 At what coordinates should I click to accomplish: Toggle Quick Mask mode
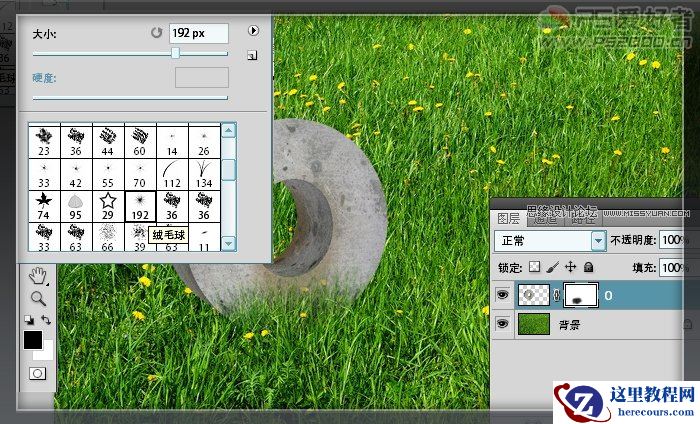tap(38, 373)
